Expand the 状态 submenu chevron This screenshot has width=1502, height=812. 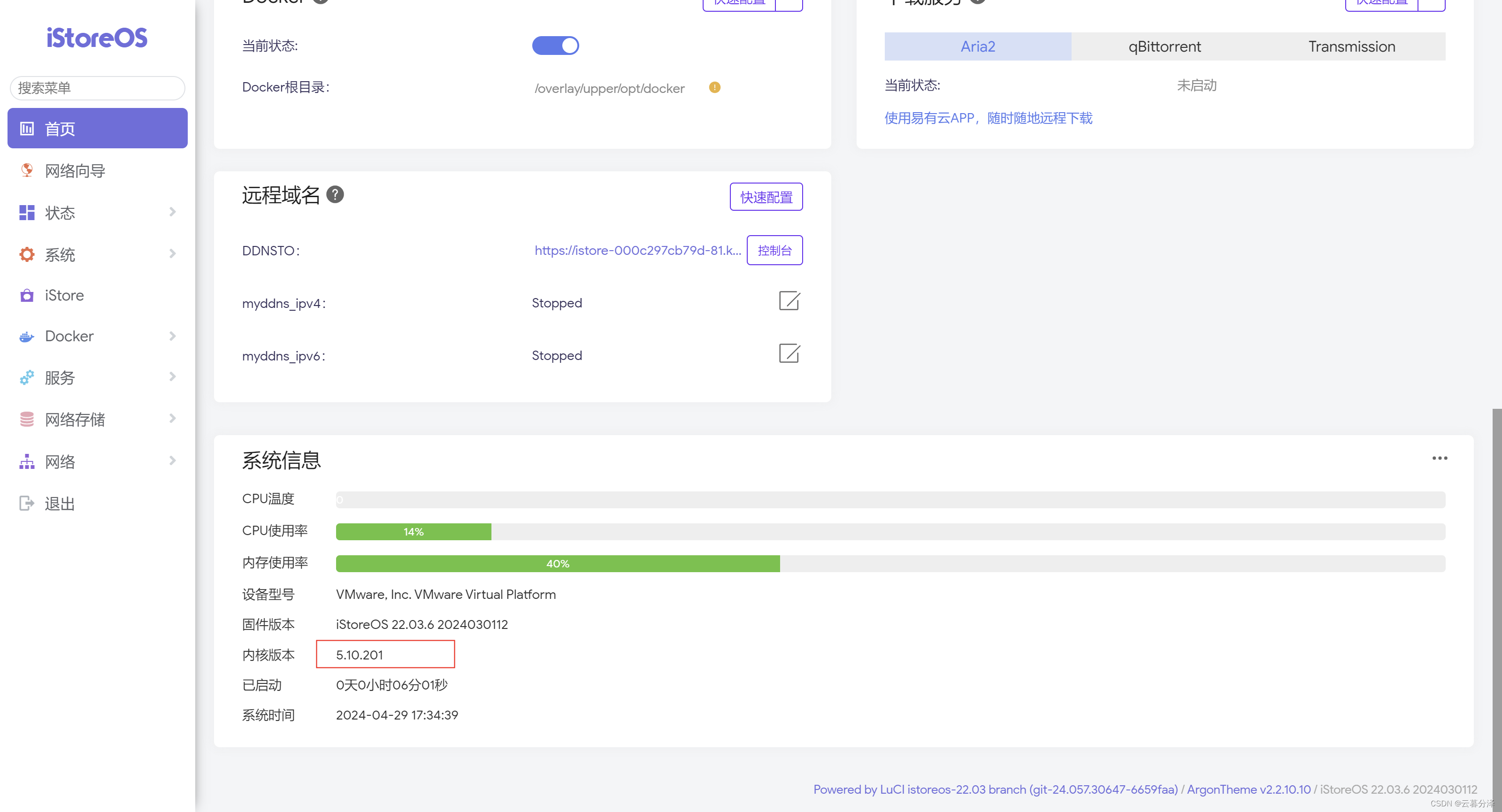173,212
